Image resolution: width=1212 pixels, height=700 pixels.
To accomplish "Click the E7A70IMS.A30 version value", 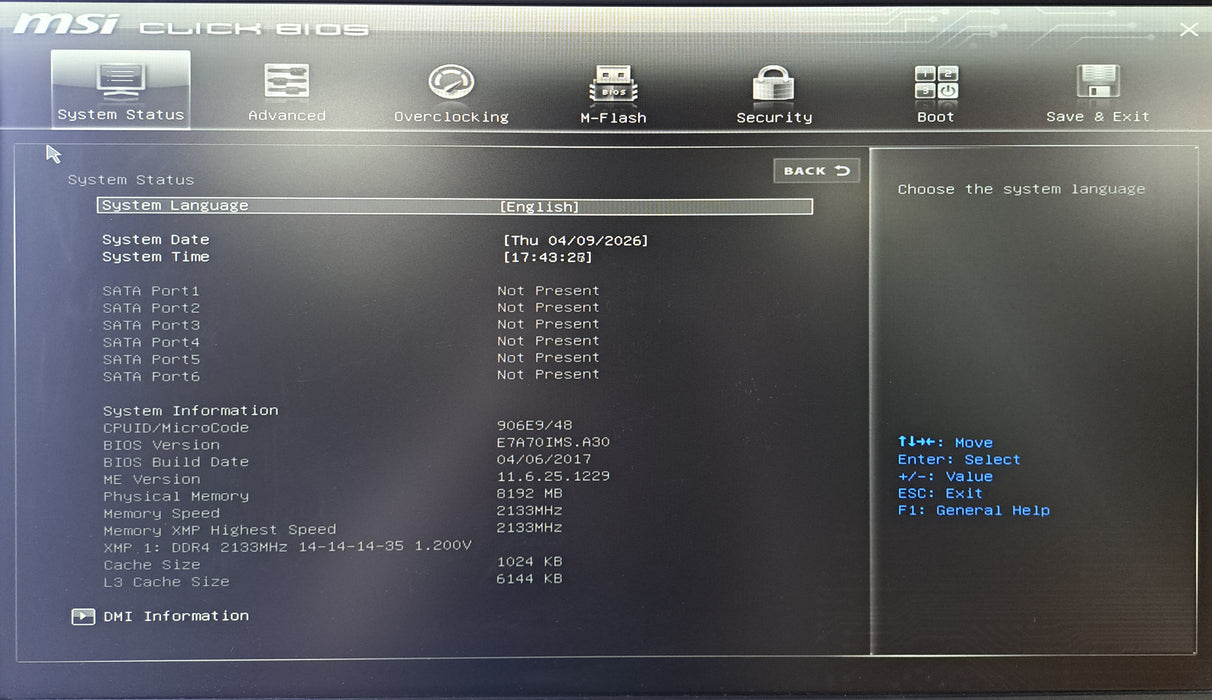I will click(553, 442).
